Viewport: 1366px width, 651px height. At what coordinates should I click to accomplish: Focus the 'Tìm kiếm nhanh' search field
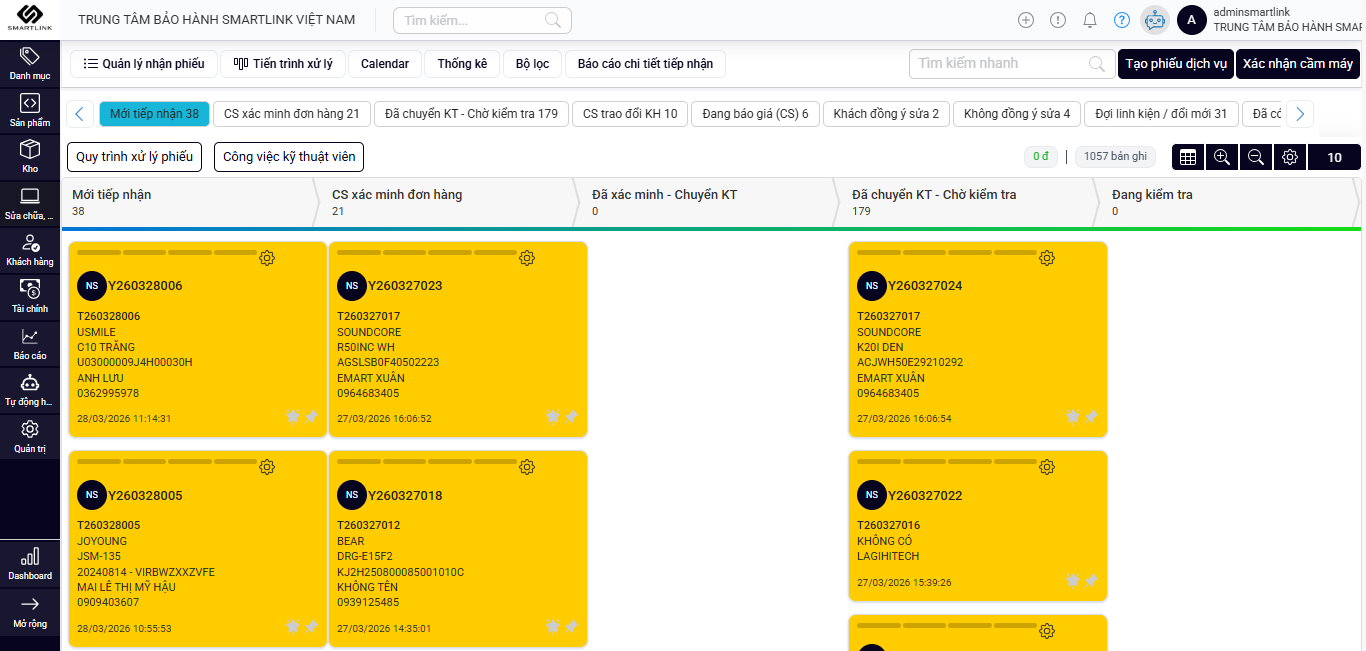click(x=1000, y=64)
